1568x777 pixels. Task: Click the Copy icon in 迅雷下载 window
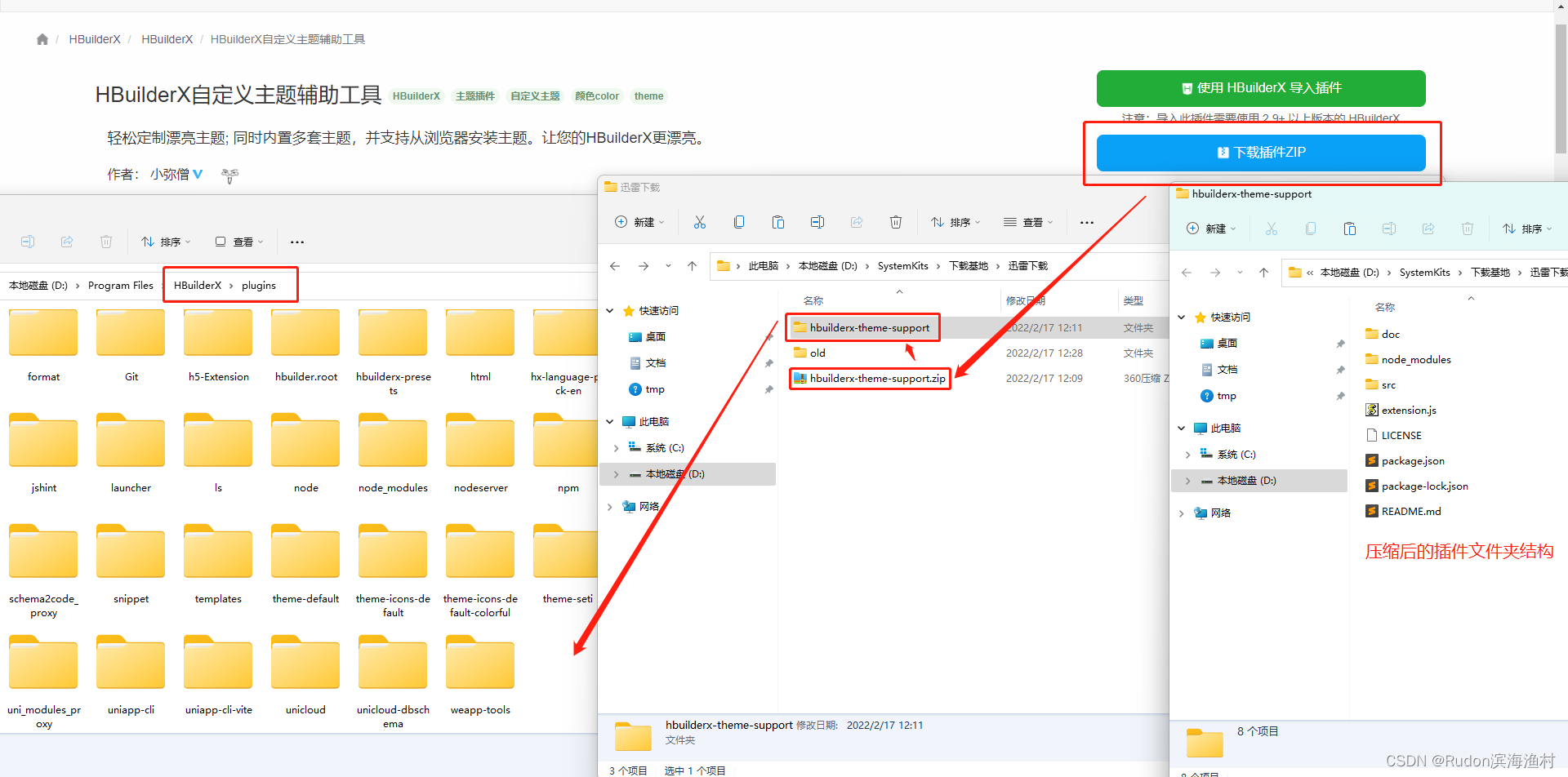(739, 222)
